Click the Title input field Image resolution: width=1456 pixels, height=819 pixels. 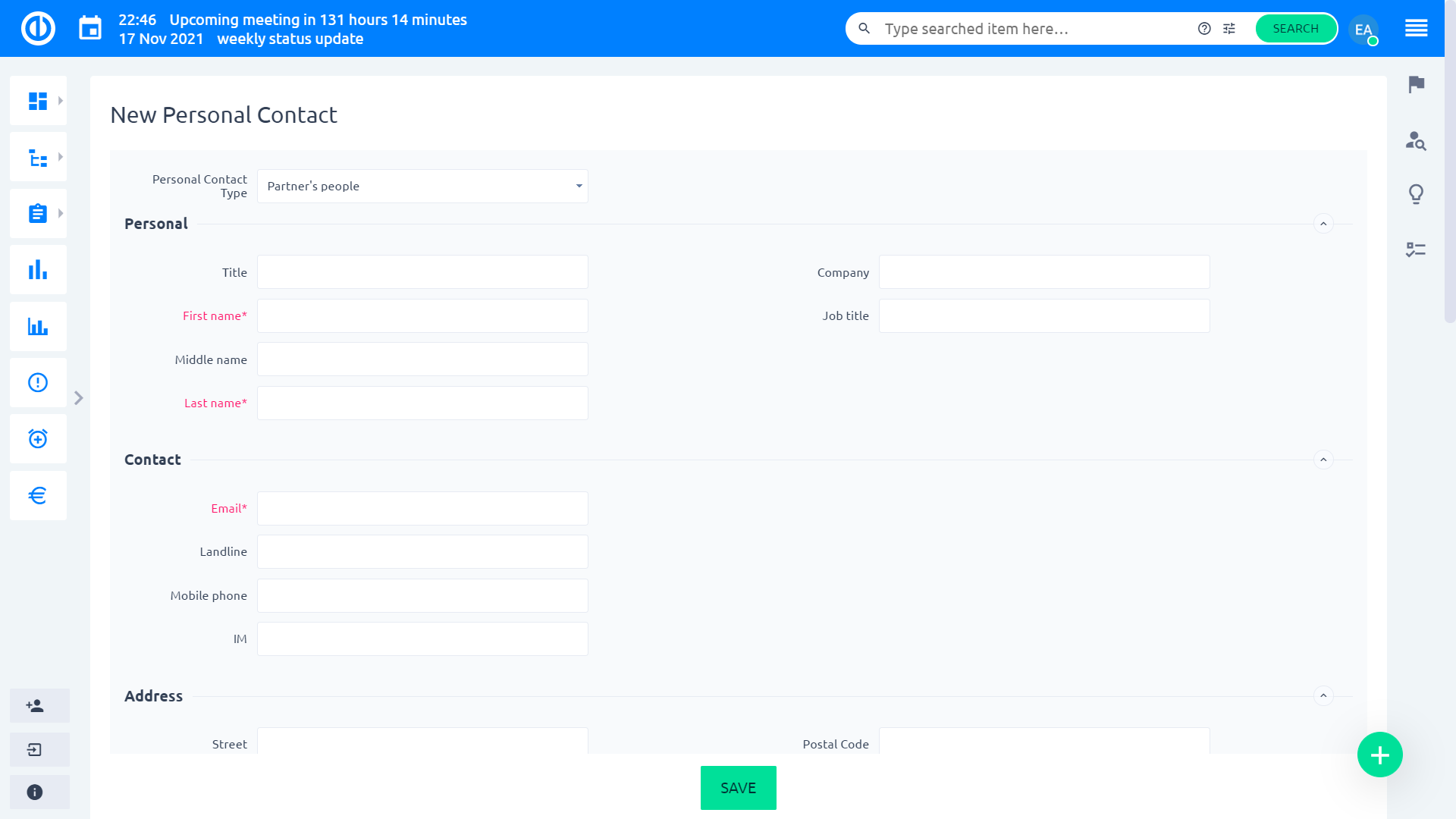tap(422, 272)
